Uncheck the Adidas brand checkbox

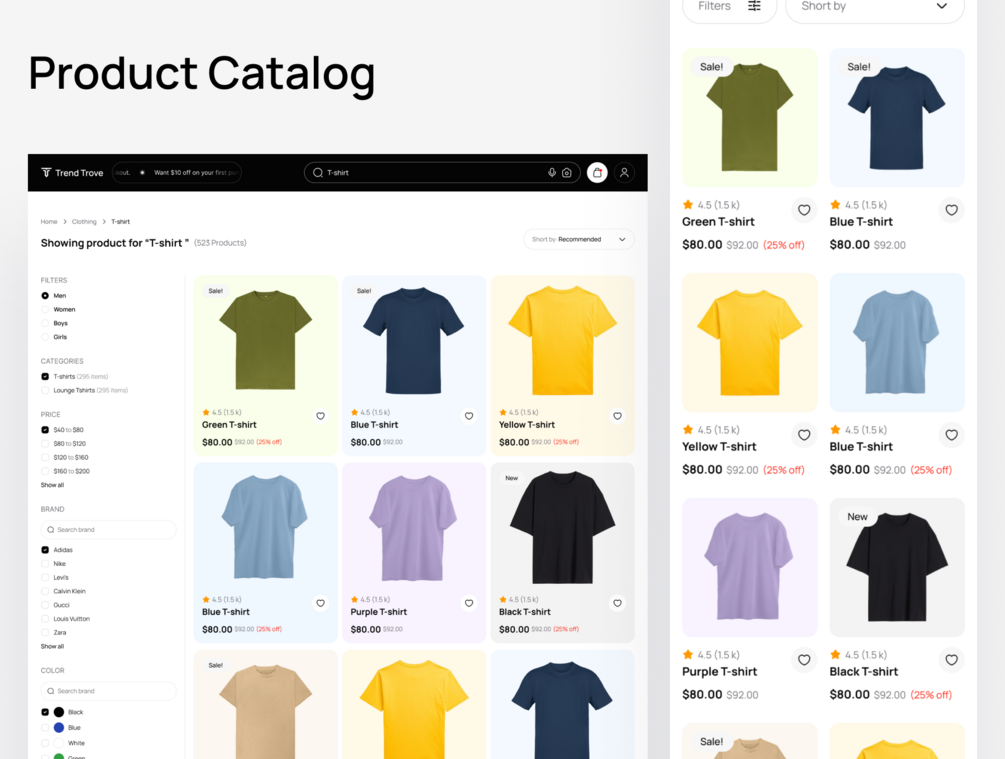(x=45, y=550)
